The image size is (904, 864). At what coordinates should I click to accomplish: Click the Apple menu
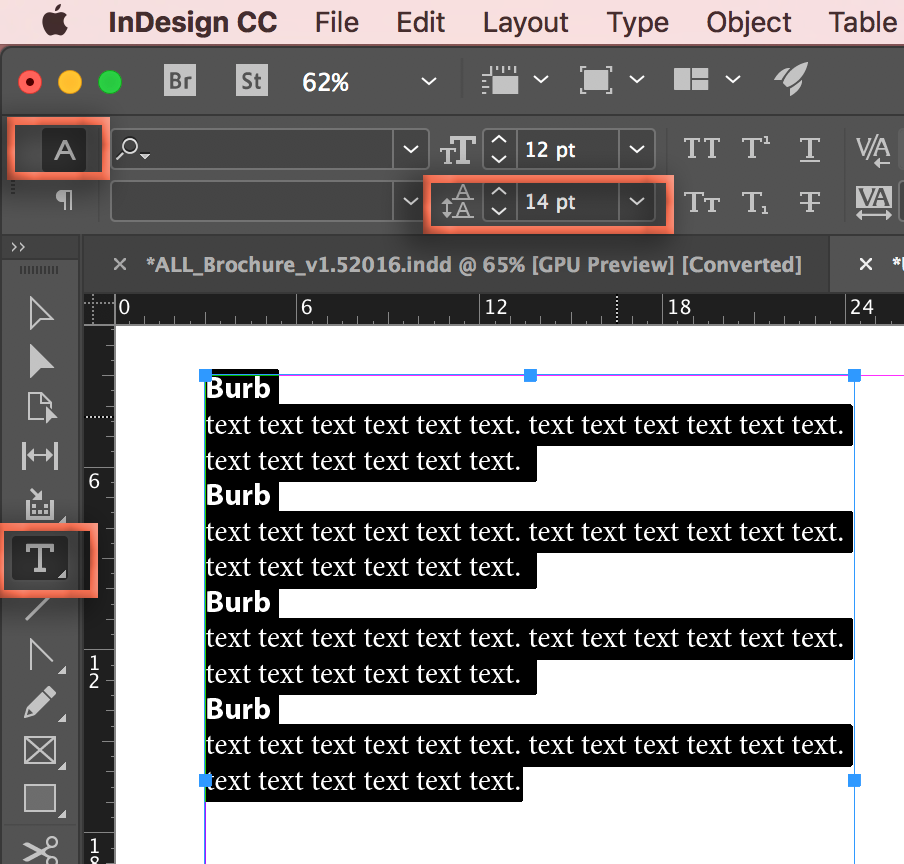(x=55, y=22)
